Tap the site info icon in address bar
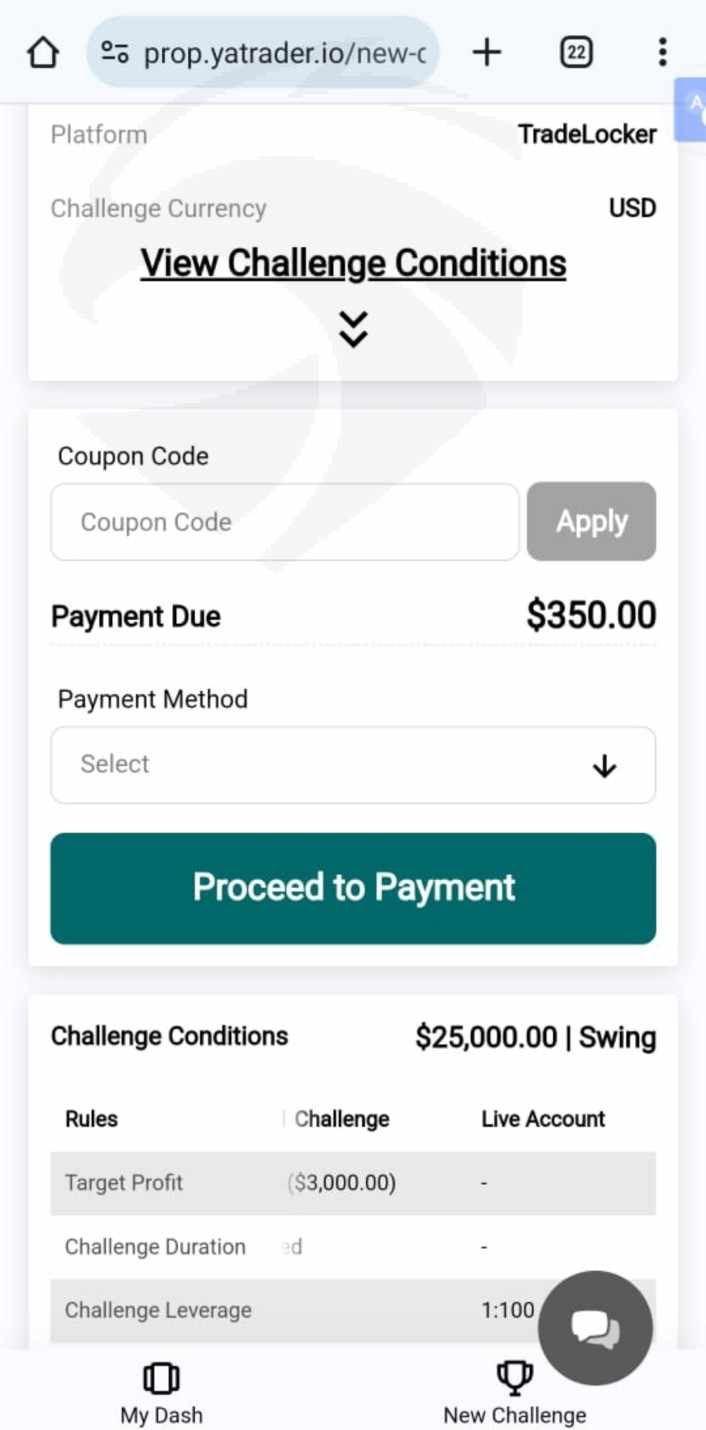The image size is (706, 1430). coord(115,52)
